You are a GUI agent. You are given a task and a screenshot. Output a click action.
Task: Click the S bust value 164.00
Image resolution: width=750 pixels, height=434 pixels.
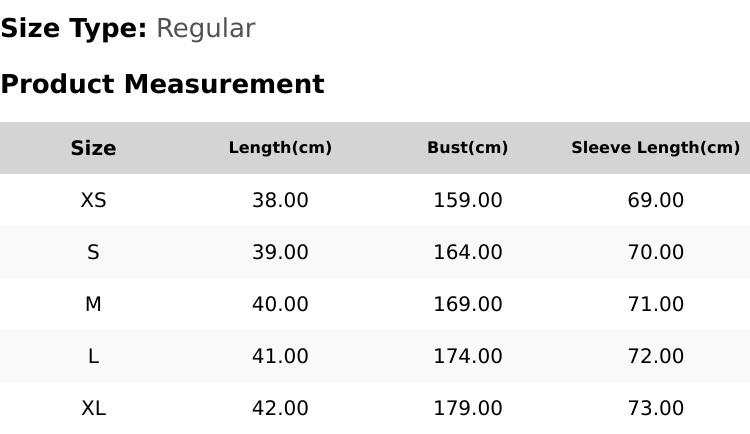468,252
